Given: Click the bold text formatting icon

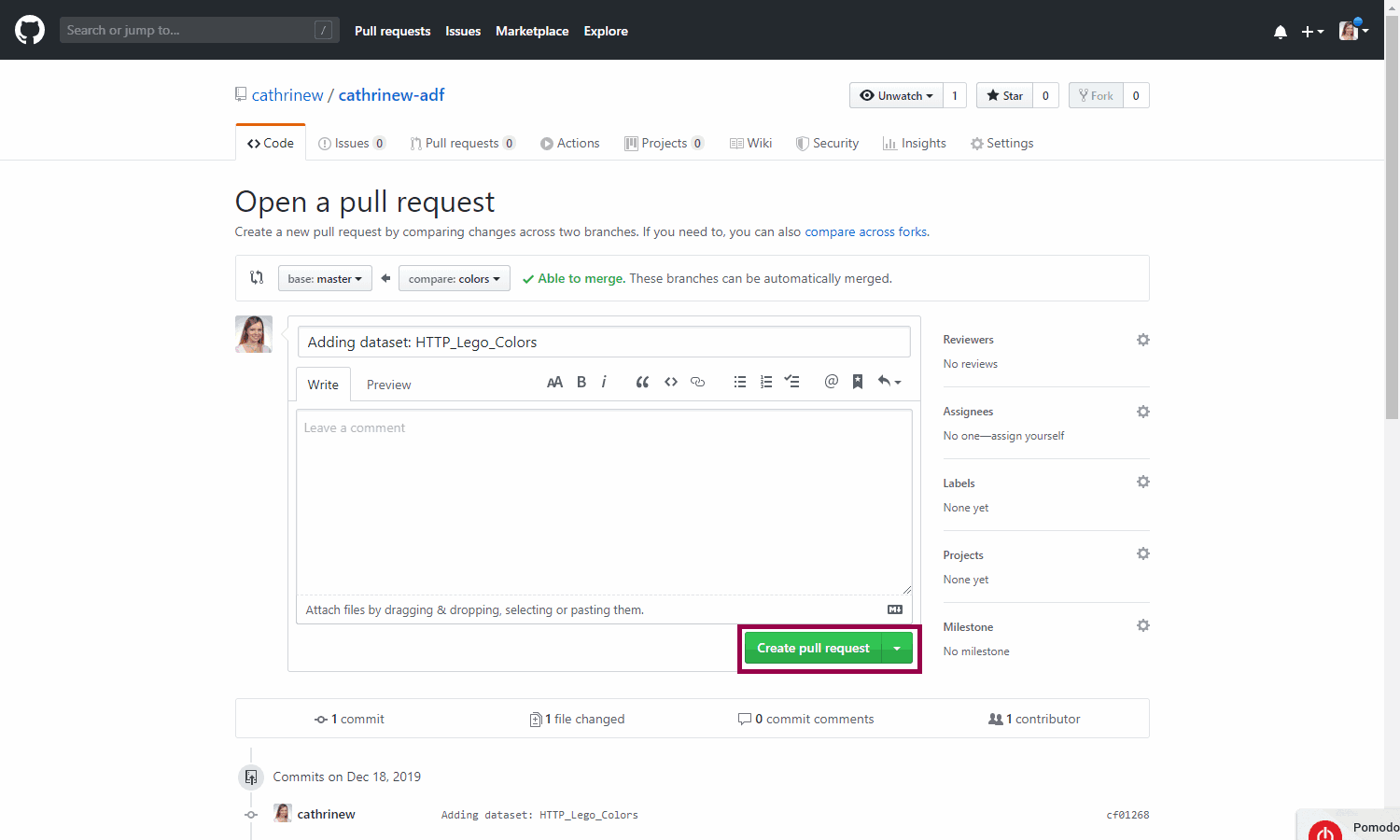Looking at the screenshot, I should (581, 382).
